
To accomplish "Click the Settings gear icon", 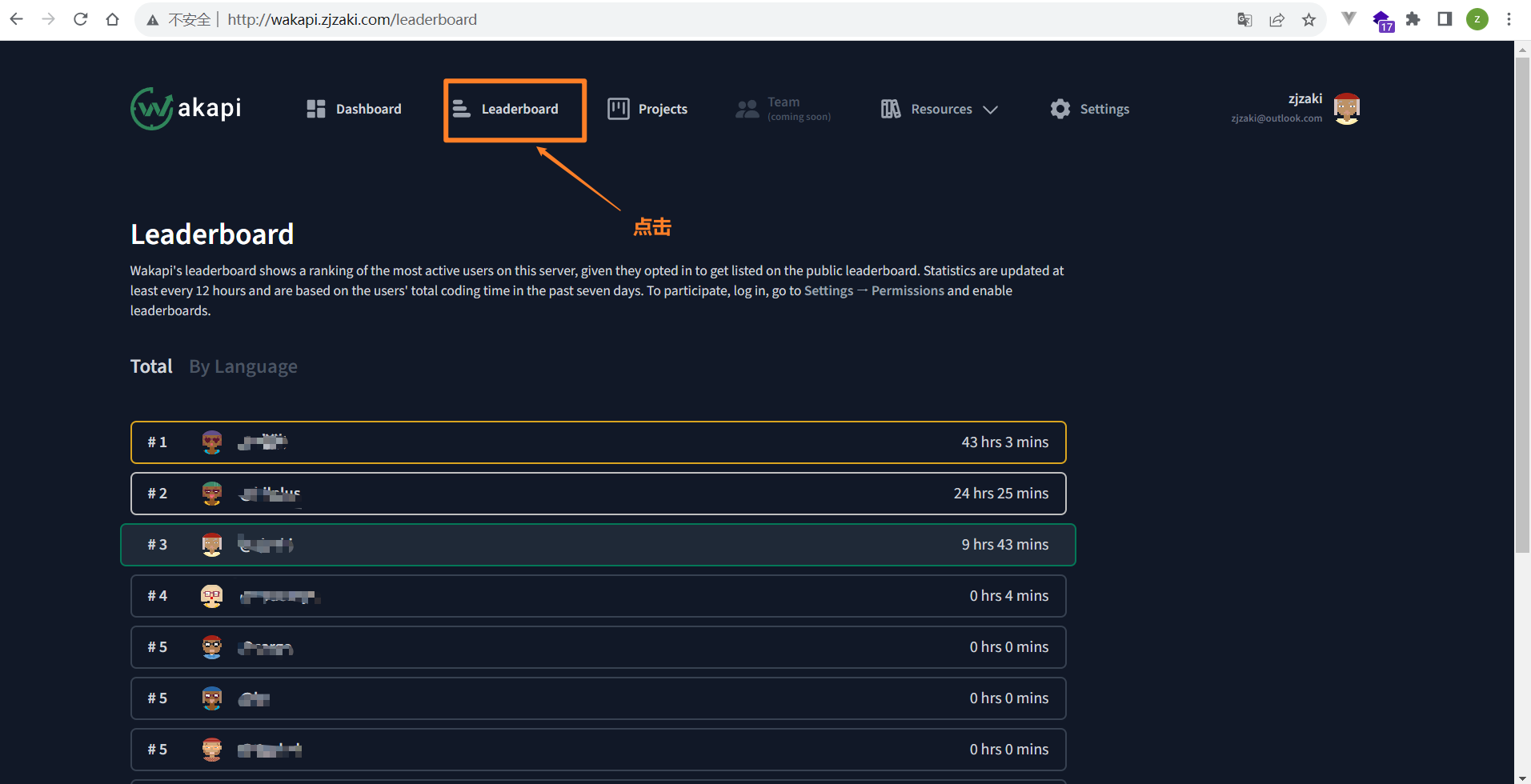I will pyautogui.click(x=1060, y=109).
